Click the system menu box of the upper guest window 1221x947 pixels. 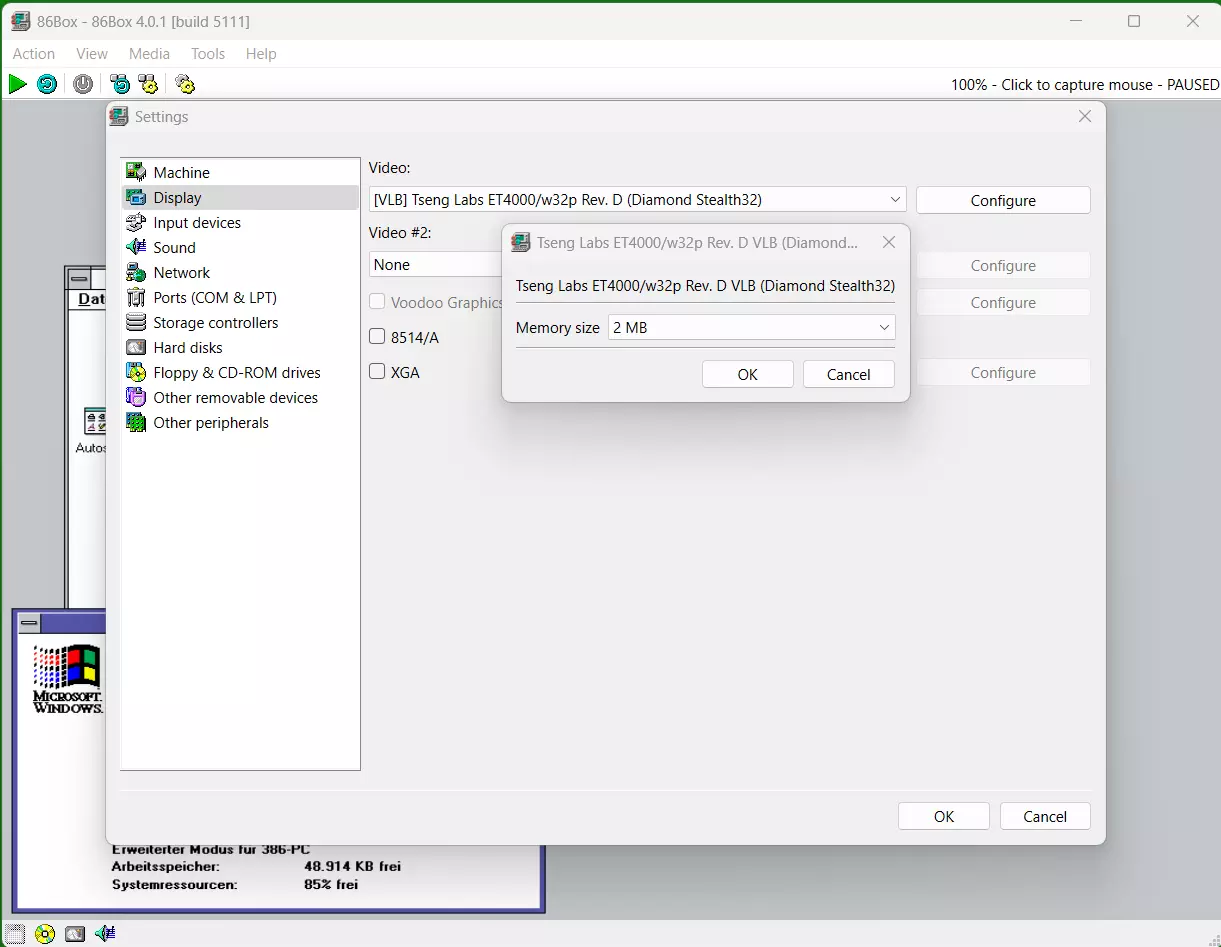[79, 278]
